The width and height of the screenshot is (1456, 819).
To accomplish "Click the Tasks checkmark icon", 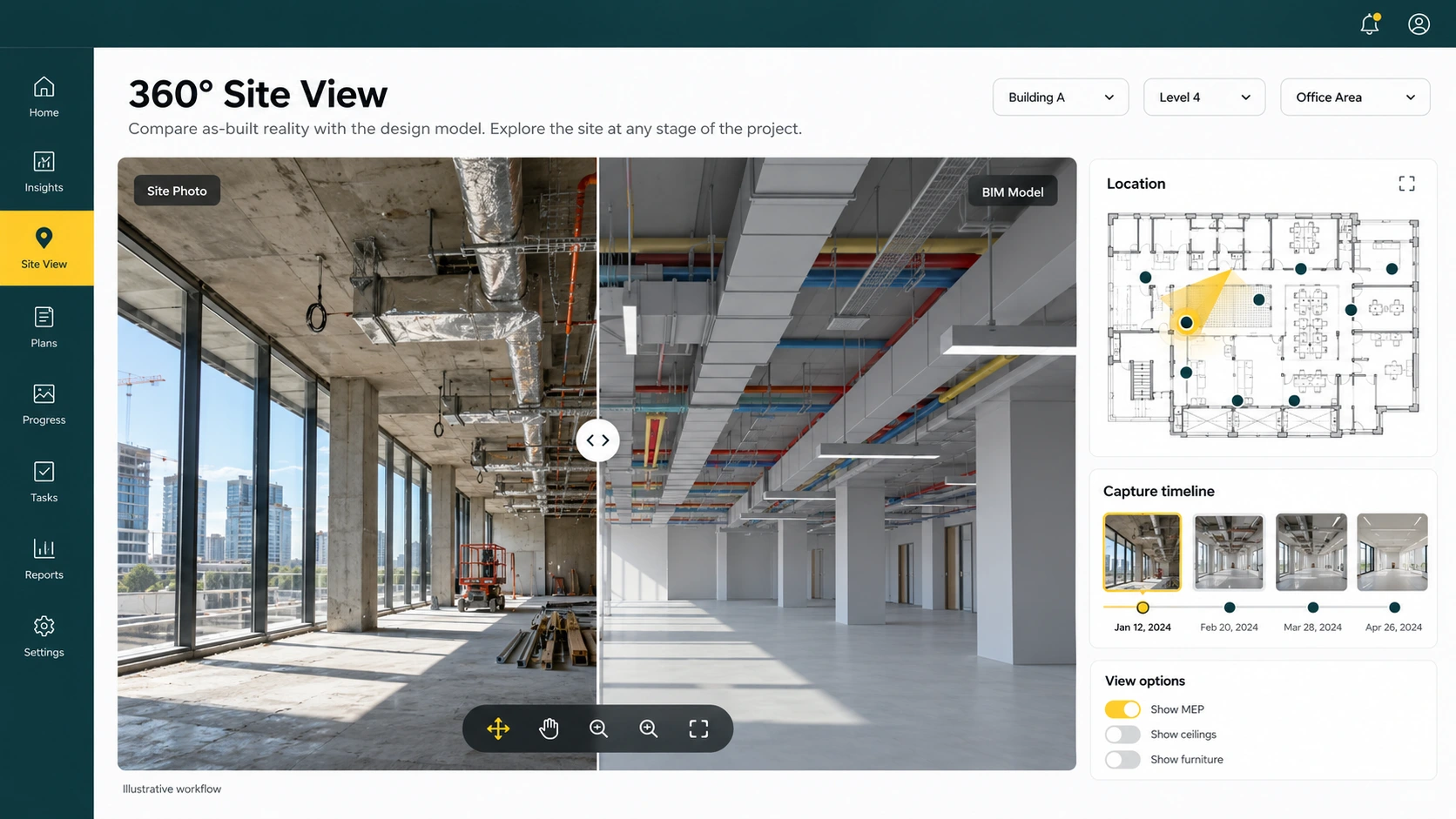I will 44,471.
